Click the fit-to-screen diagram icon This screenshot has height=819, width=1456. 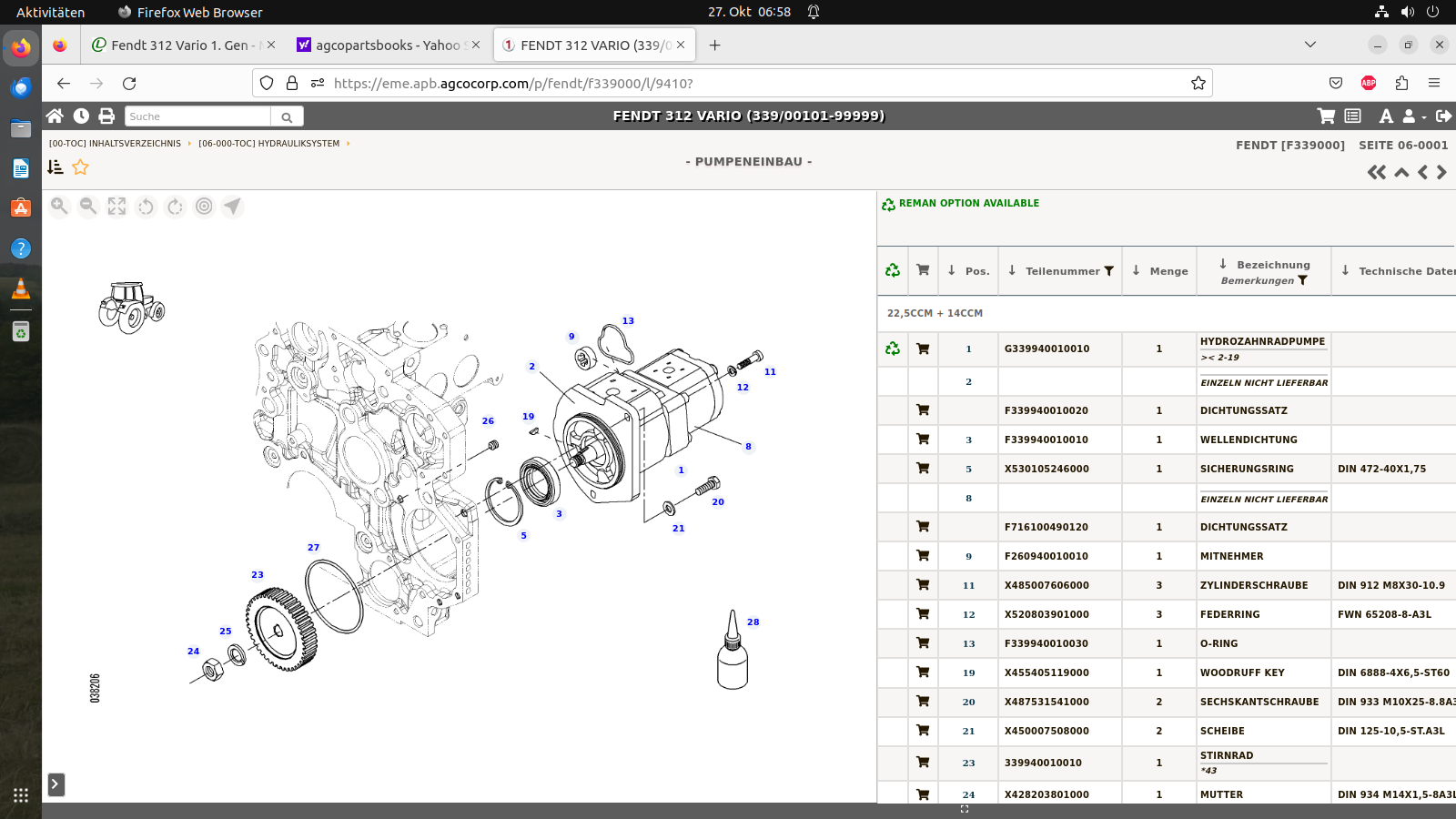pyautogui.click(x=116, y=207)
